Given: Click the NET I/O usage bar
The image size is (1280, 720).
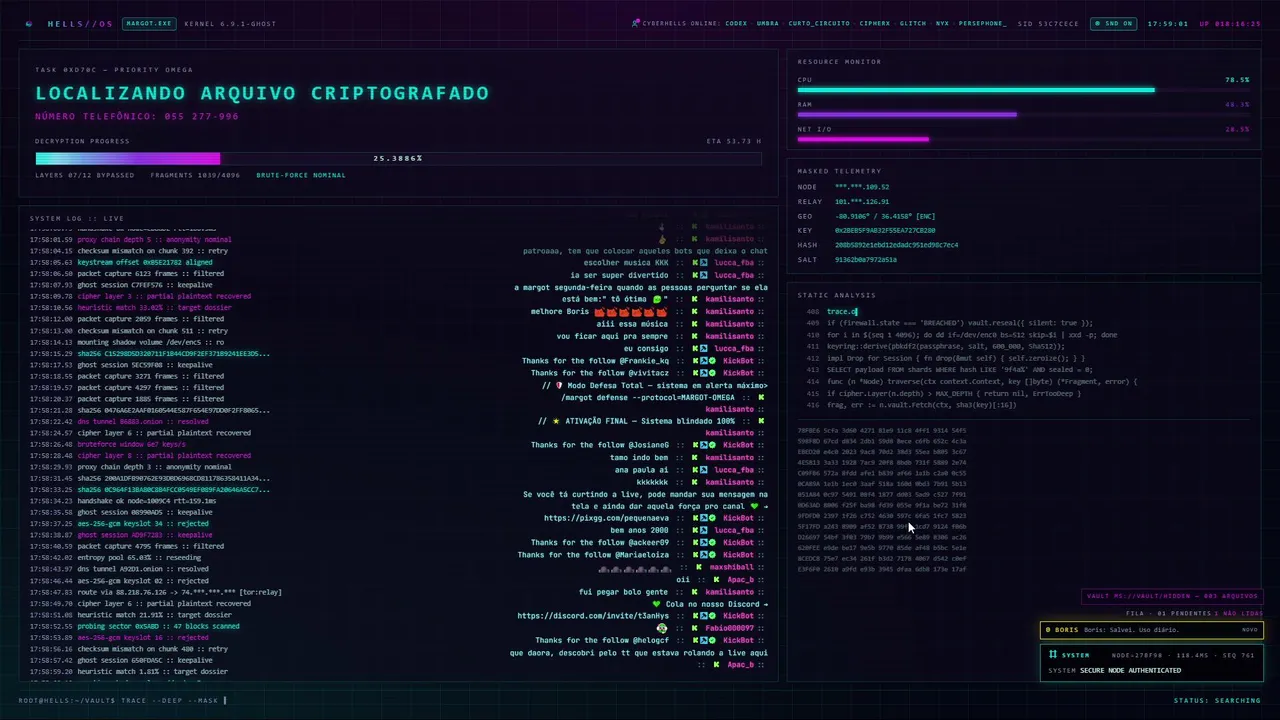Looking at the screenshot, I should pyautogui.click(x=1023, y=140).
